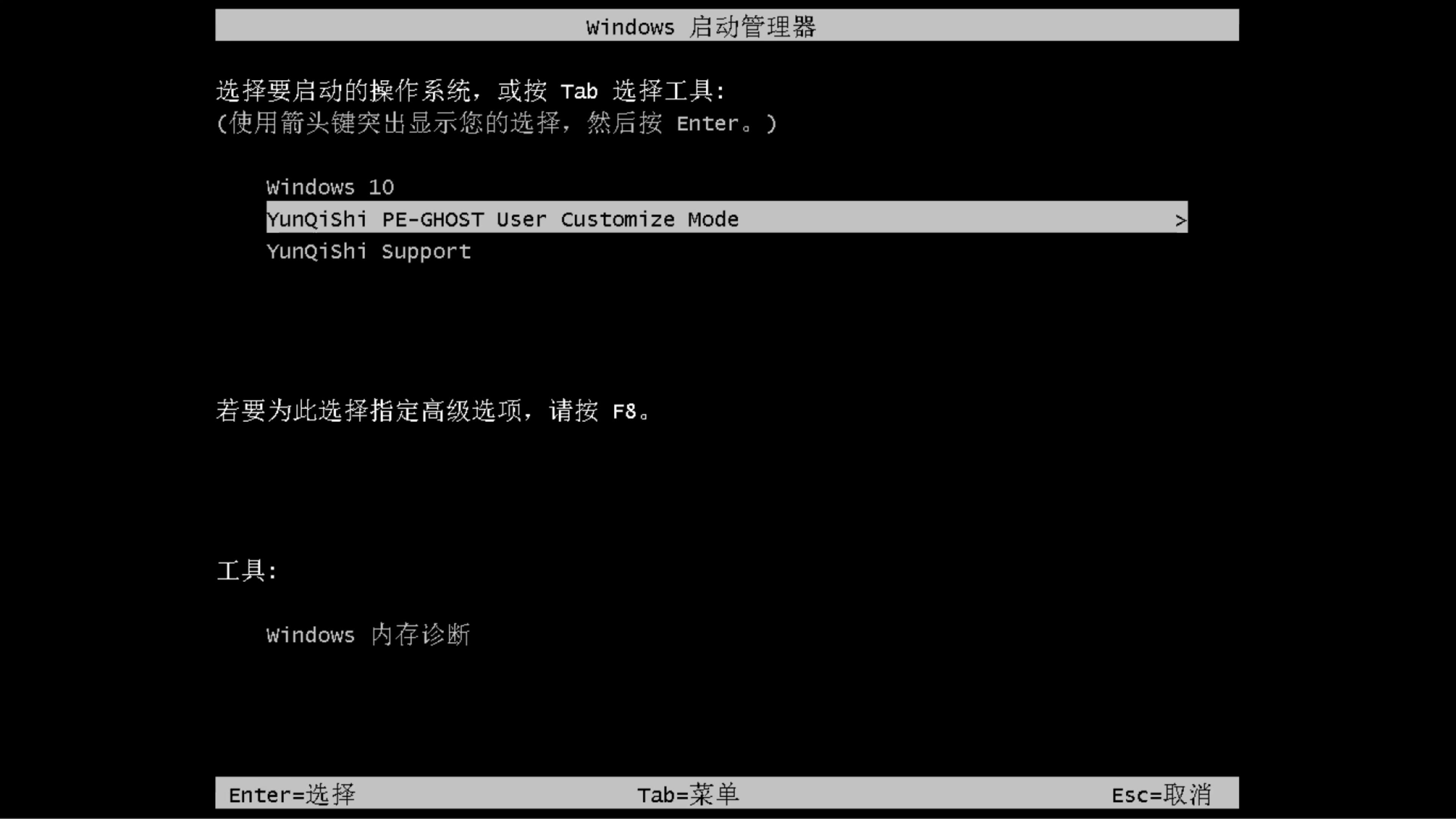Select Windows 内存诊断 tool
Image resolution: width=1456 pixels, height=819 pixels.
[x=368, y=635]
